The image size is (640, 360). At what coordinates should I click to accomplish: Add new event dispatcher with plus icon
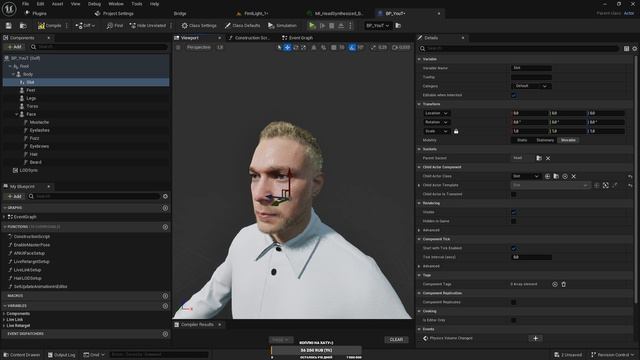165,334
